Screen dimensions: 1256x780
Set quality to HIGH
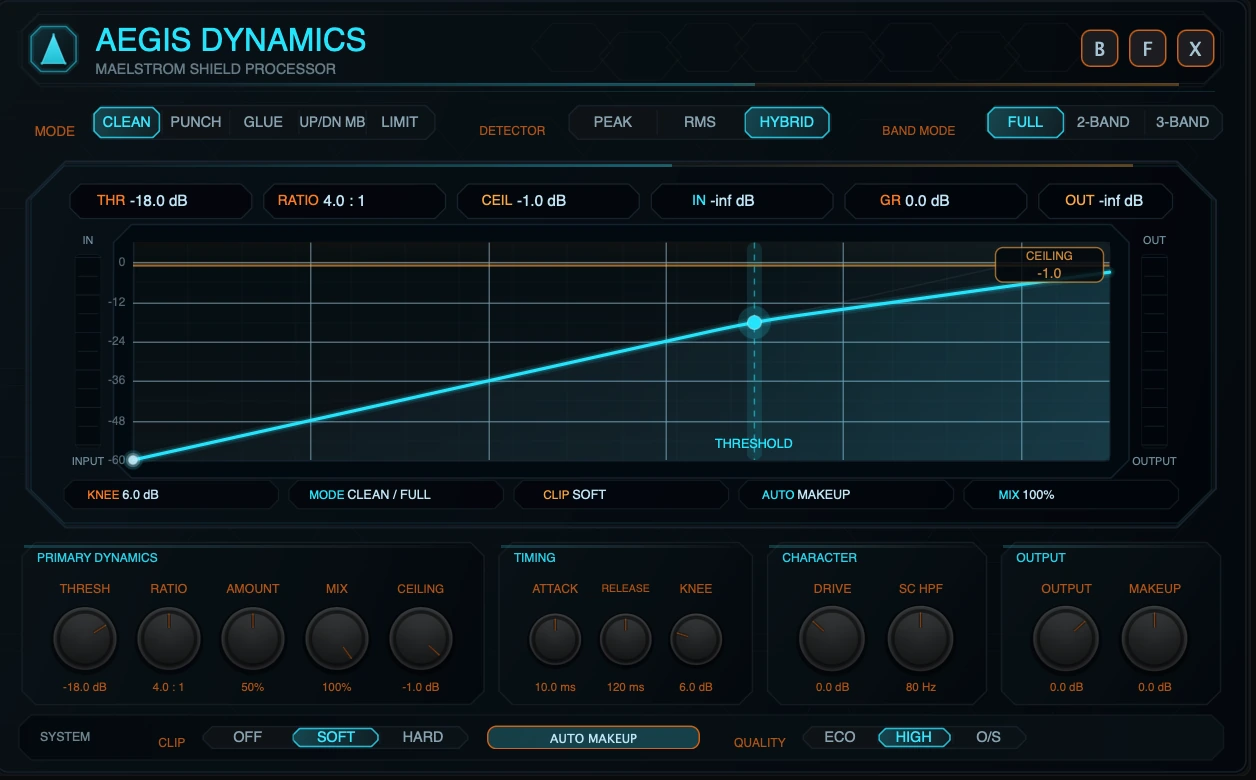point(914,737)
